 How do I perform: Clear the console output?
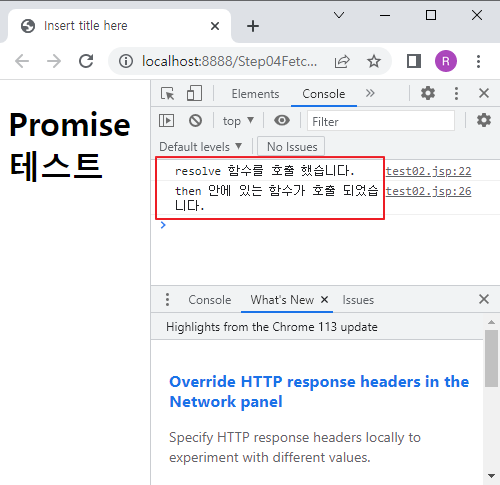pos(195,120)
